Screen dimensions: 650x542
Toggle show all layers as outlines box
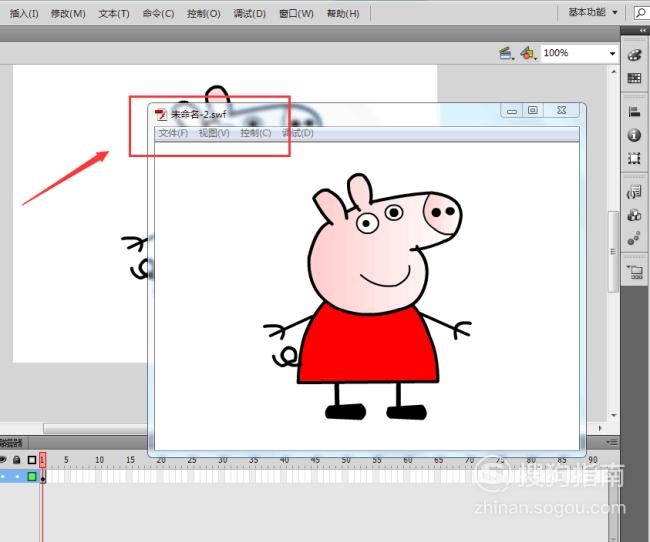[32, 459]
